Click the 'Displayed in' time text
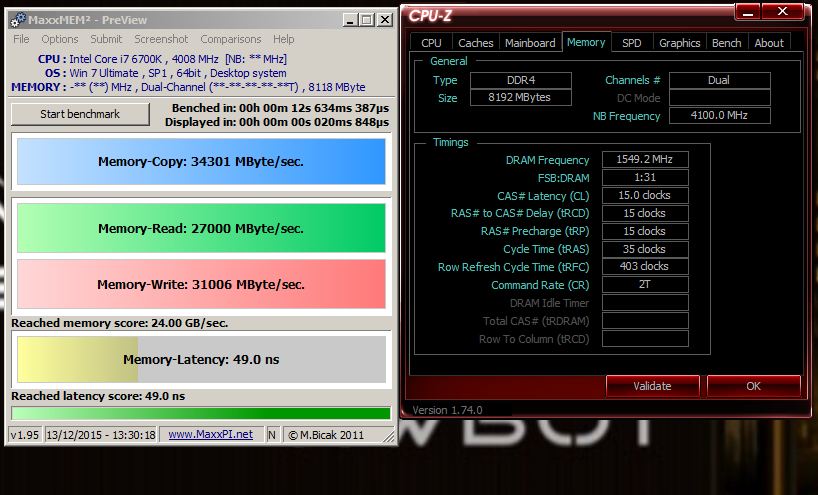Image resolution: width=818 pixels, height=495 pixels. tap(277, 122)
